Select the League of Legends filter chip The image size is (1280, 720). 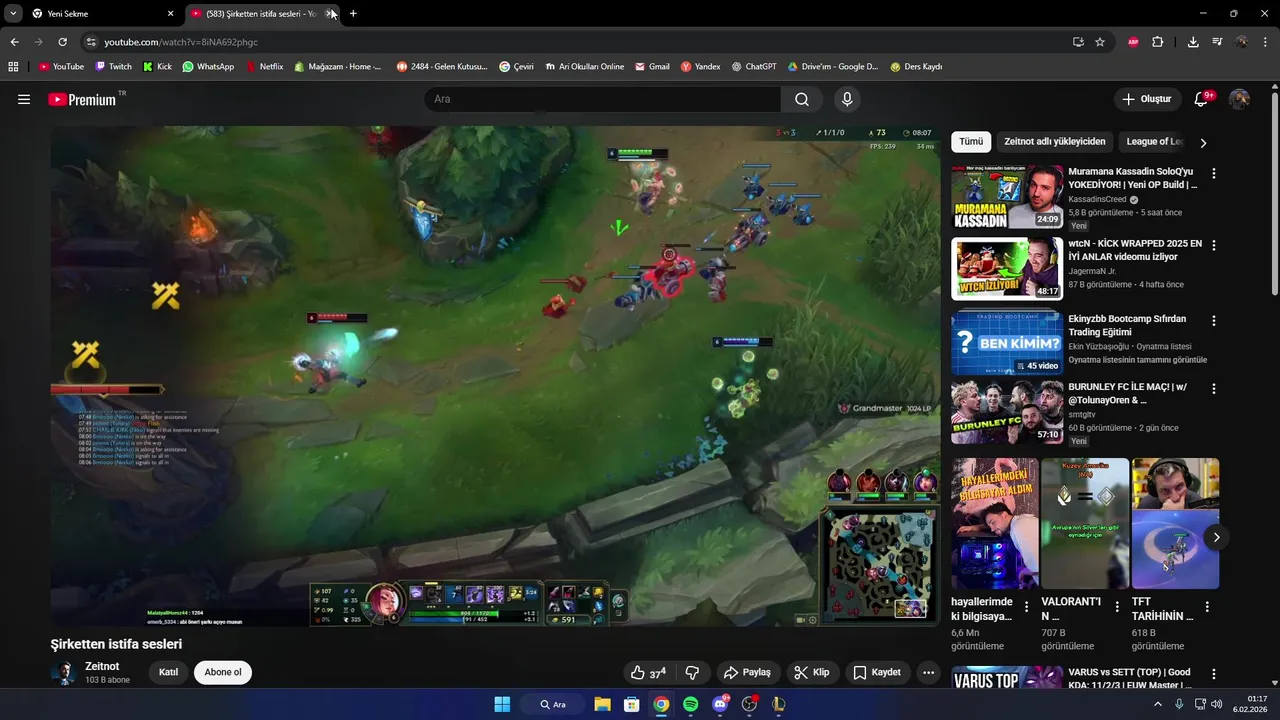click(x=1153, y=142)
